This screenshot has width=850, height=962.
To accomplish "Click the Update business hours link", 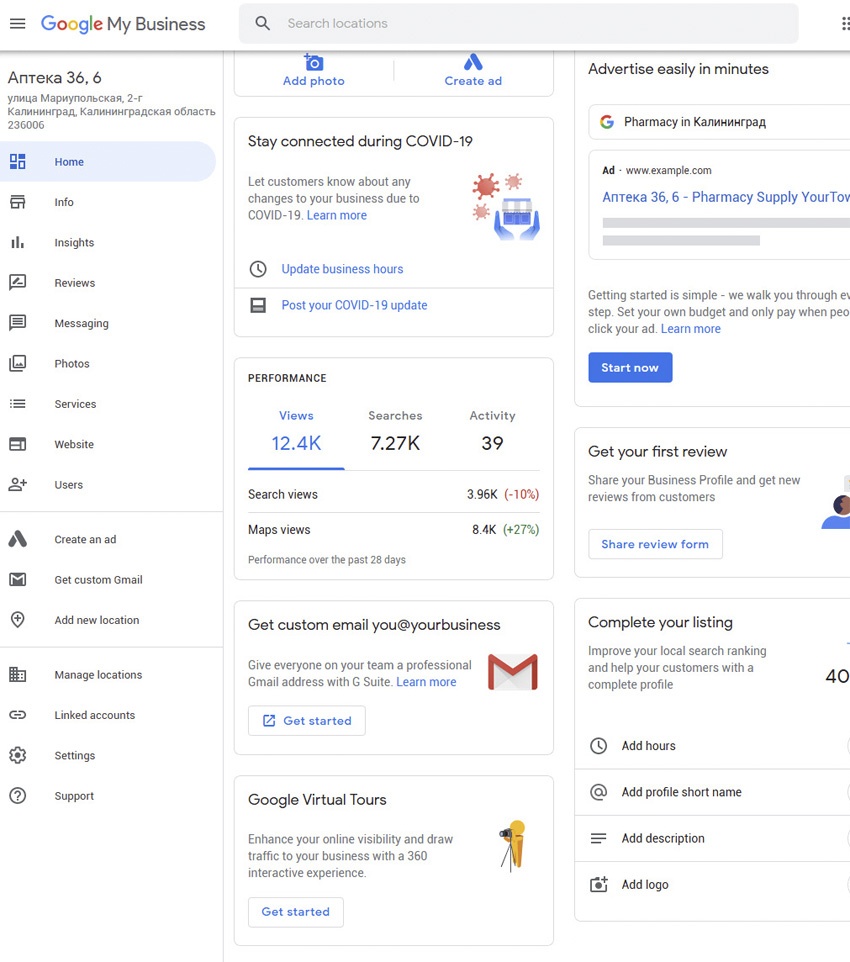I will tap(342, 269).
